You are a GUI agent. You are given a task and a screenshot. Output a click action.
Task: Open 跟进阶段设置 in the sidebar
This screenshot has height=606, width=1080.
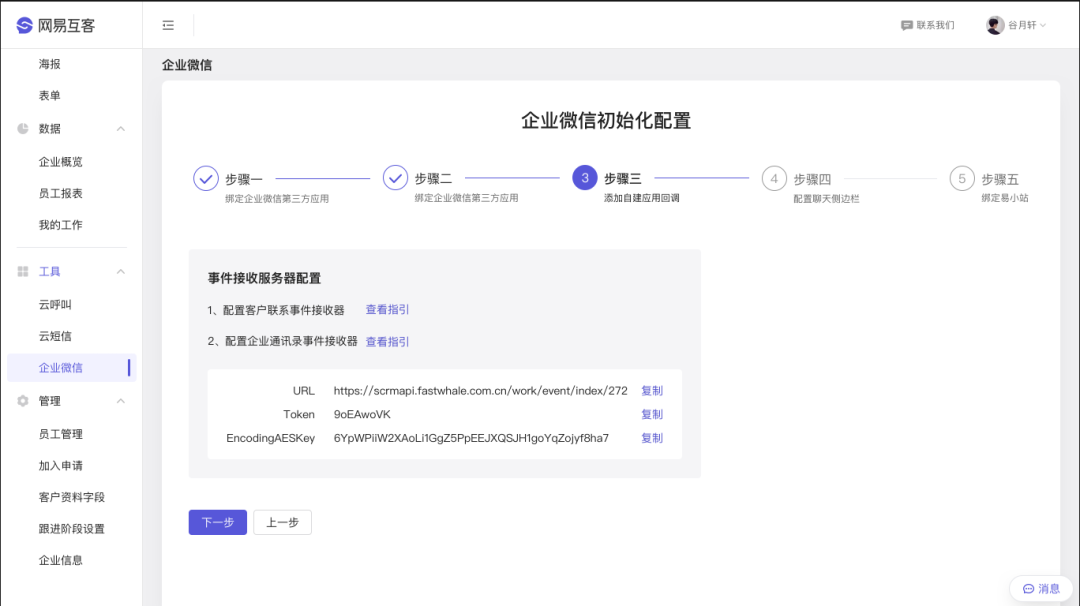pyautogui.click(x=72, y=529)
